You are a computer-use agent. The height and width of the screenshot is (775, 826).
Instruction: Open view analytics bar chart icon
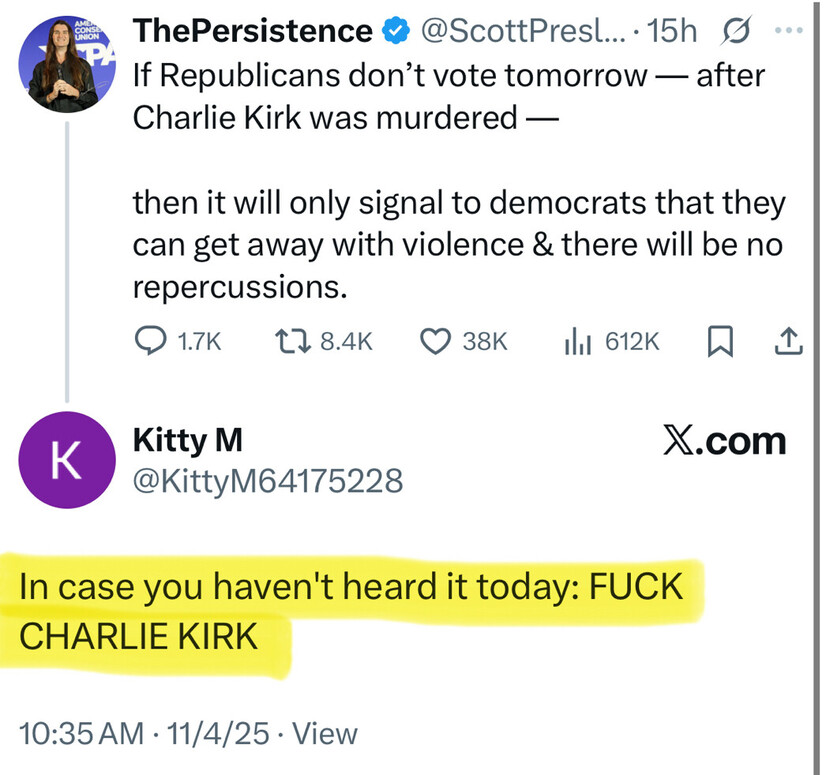tap(577, 342)
